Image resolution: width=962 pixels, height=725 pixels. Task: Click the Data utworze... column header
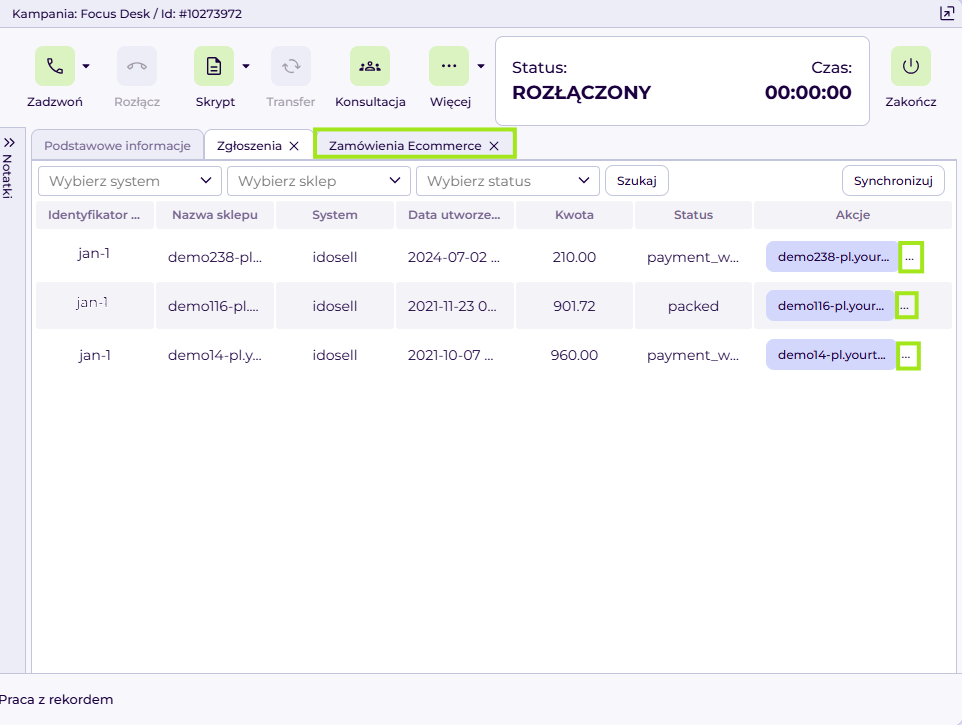455,215
